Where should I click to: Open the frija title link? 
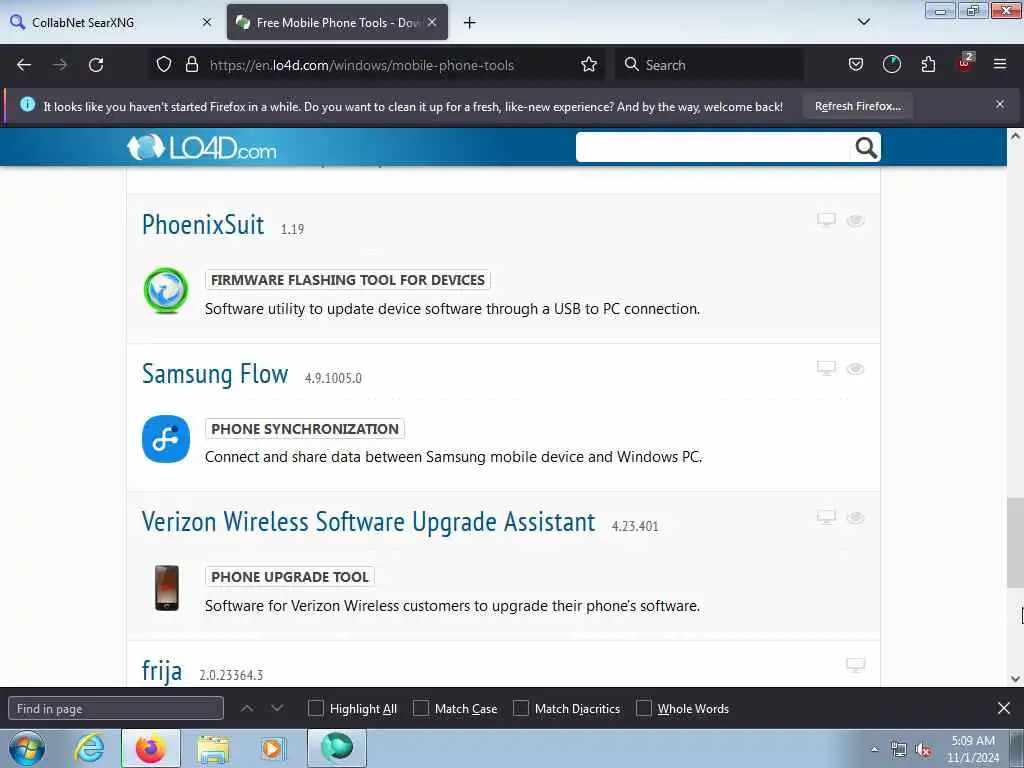click(x=162, y=671)
